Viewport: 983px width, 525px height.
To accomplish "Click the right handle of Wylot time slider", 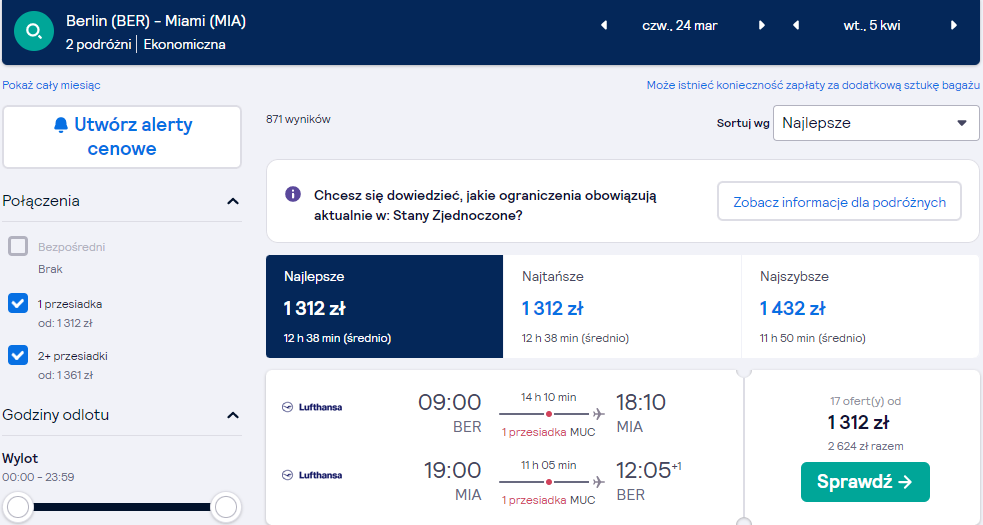I will (226, 507).
